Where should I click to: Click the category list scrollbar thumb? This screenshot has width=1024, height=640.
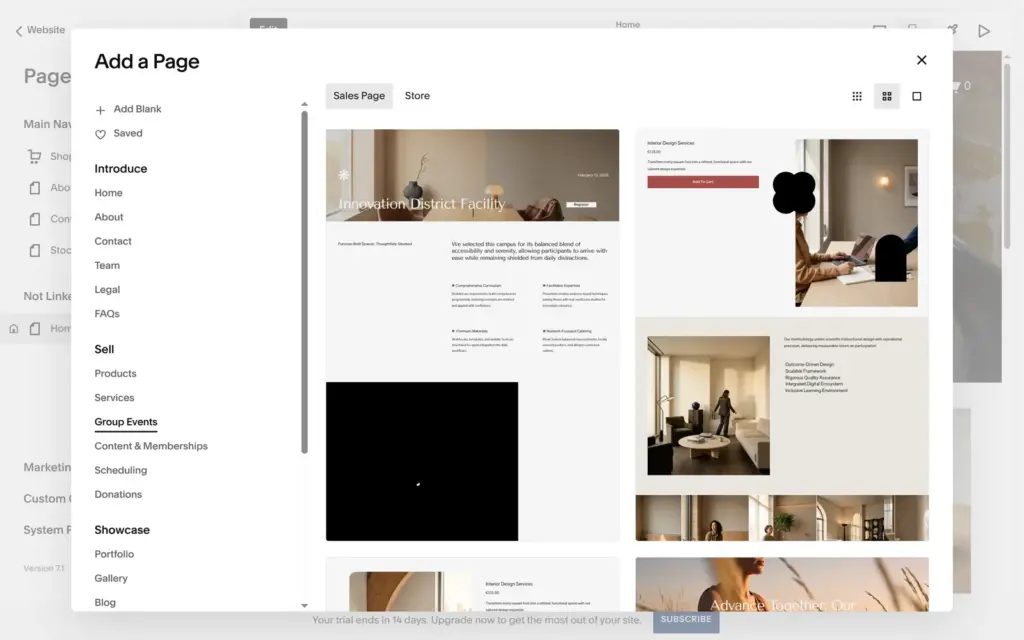[304, 282]
